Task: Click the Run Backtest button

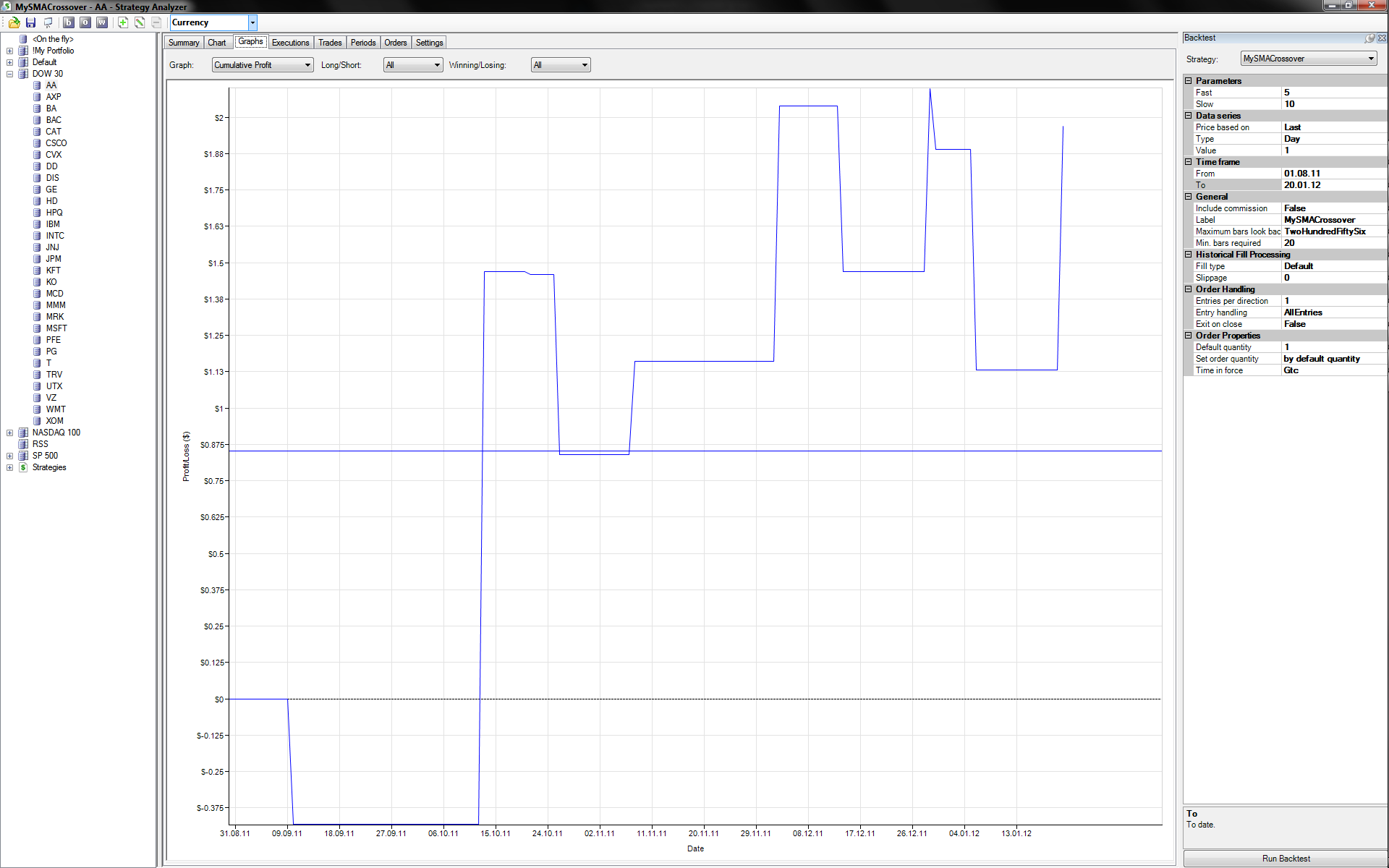Action: click(1286, 859)
